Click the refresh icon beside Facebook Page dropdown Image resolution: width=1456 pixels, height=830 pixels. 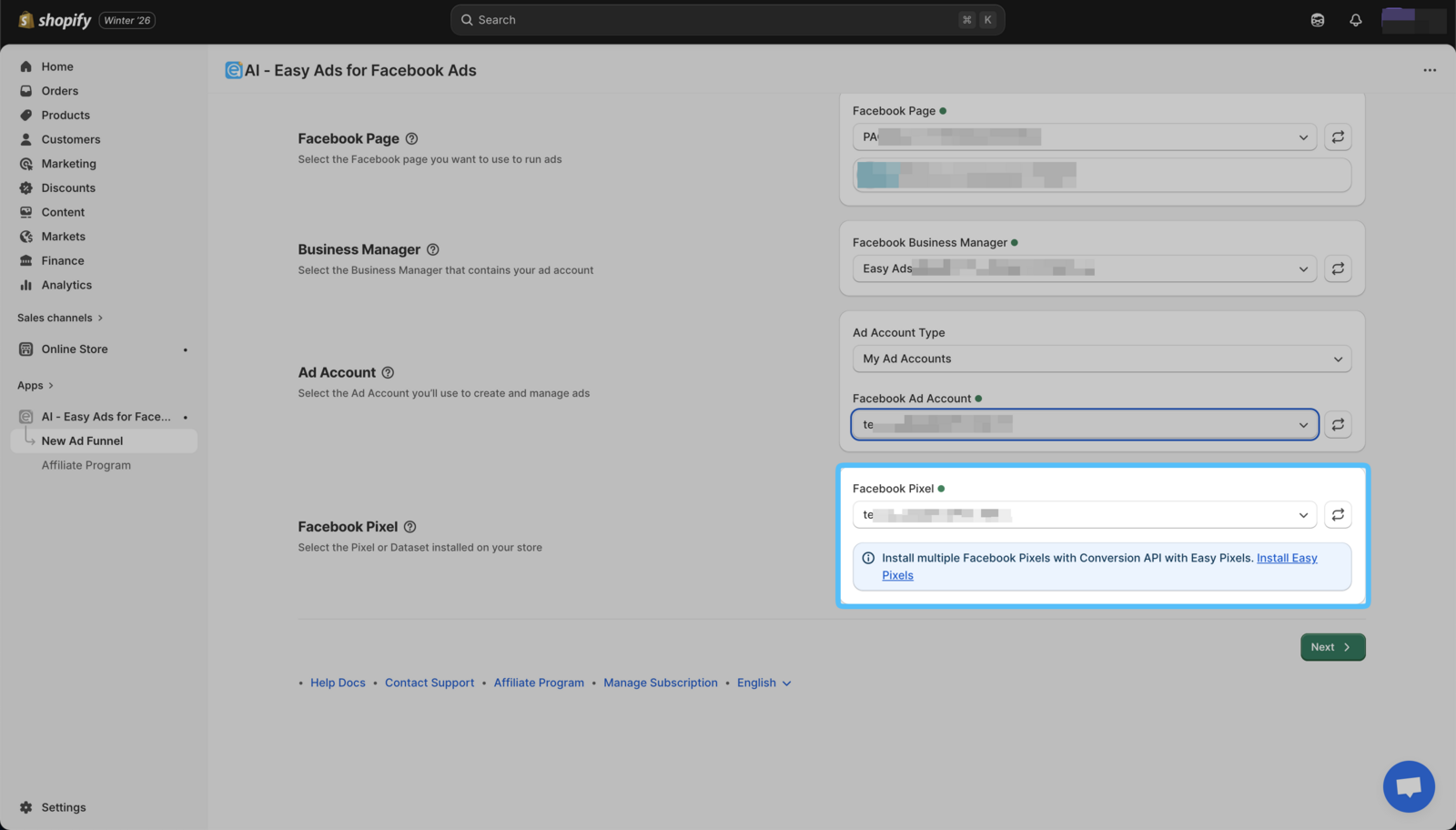point(1337,137)
